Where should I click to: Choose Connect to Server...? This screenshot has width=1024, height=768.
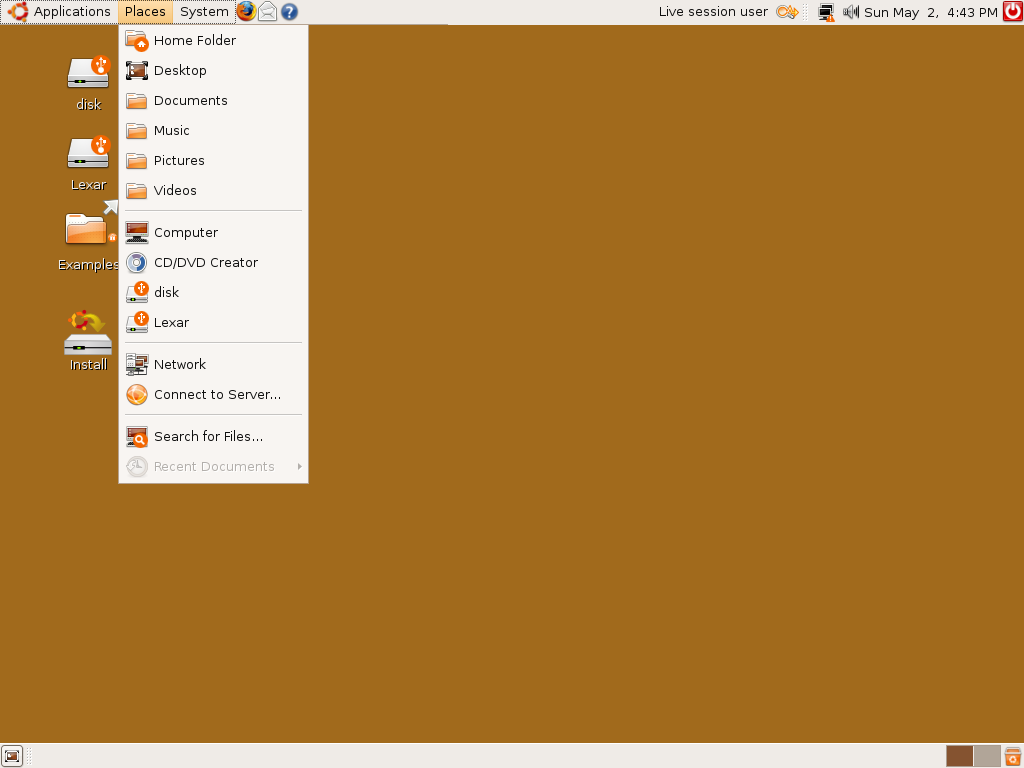214,394
